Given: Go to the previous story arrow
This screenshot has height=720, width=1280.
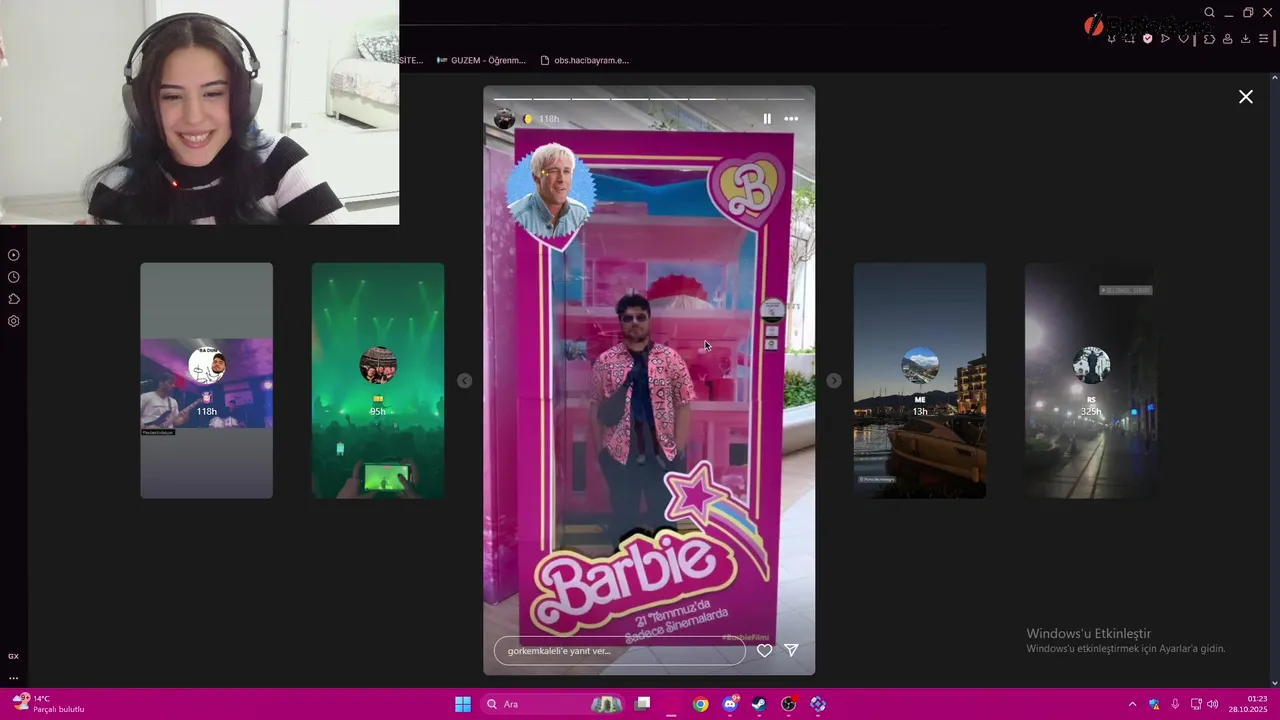Looking at the screenshot, I should click(x=464, y=381).
